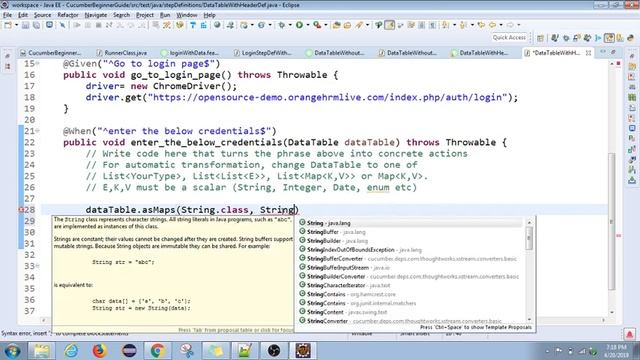Click the red error overview ruler marker
This screenshot has height=360, width=640.
pos(618,236)
